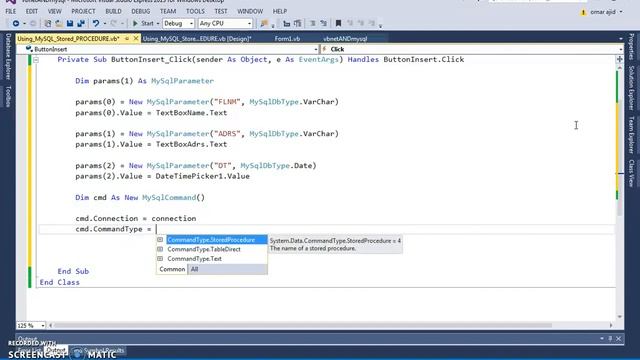
Task: Collapse the ButtonInsert_Click sub outline
Action: coord(36,60)
